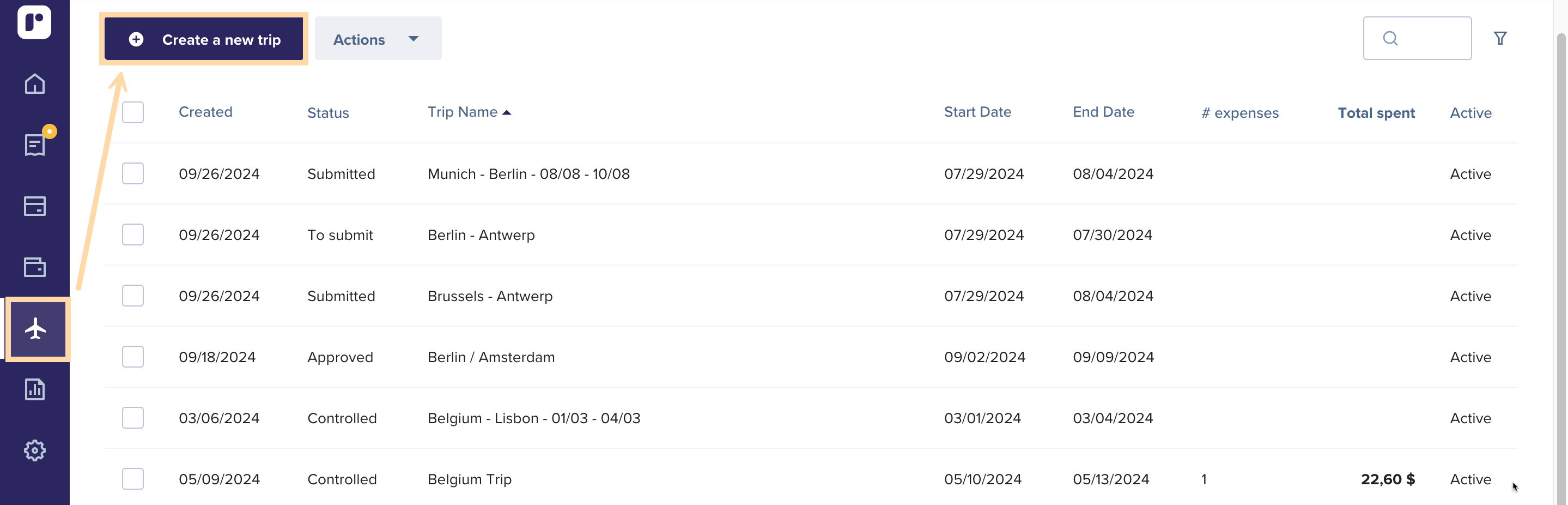1568x505 pixels.
Task: Open the card icon in sidebar
Action: [35, 206]
